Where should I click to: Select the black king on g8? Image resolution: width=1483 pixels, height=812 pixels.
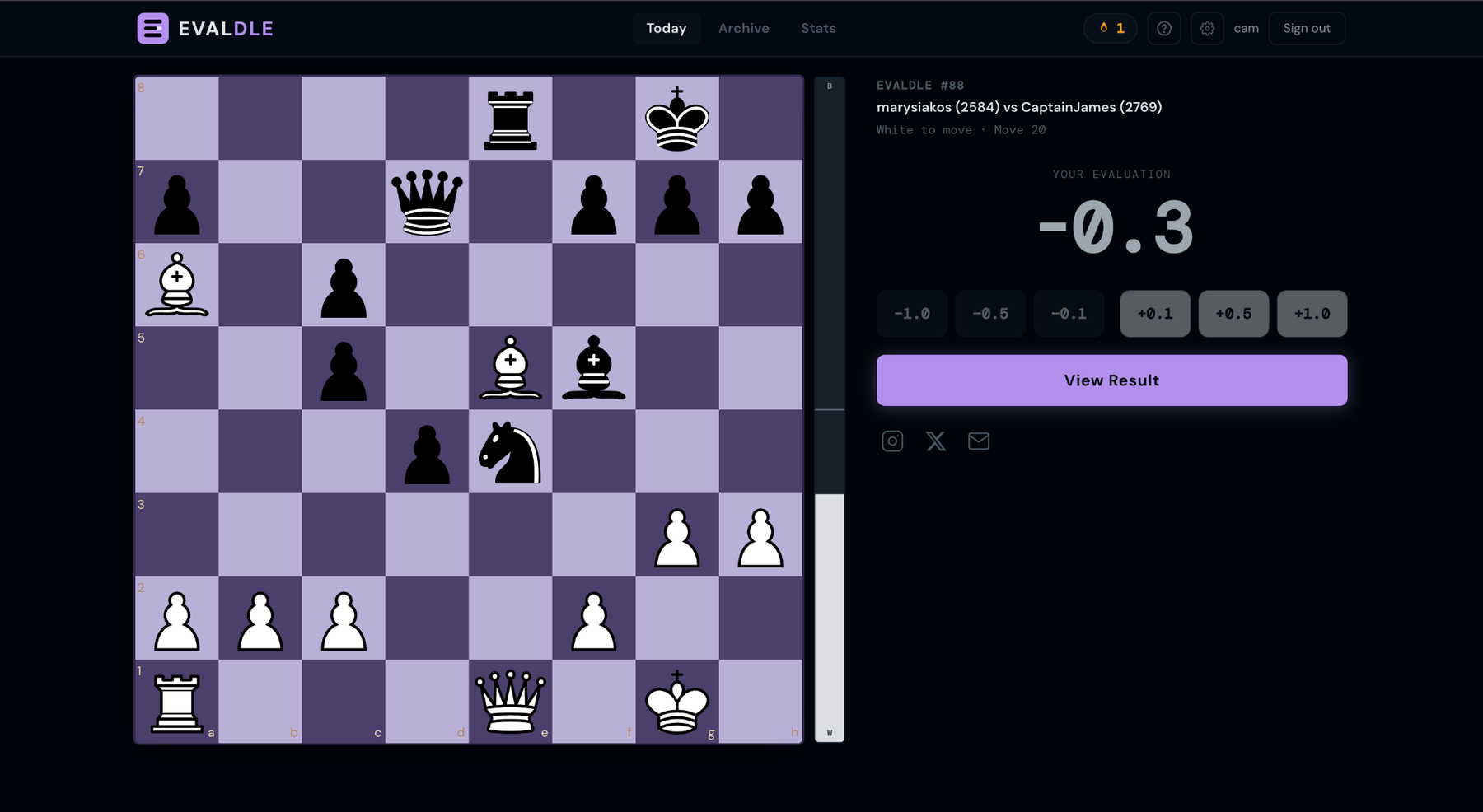677,119
